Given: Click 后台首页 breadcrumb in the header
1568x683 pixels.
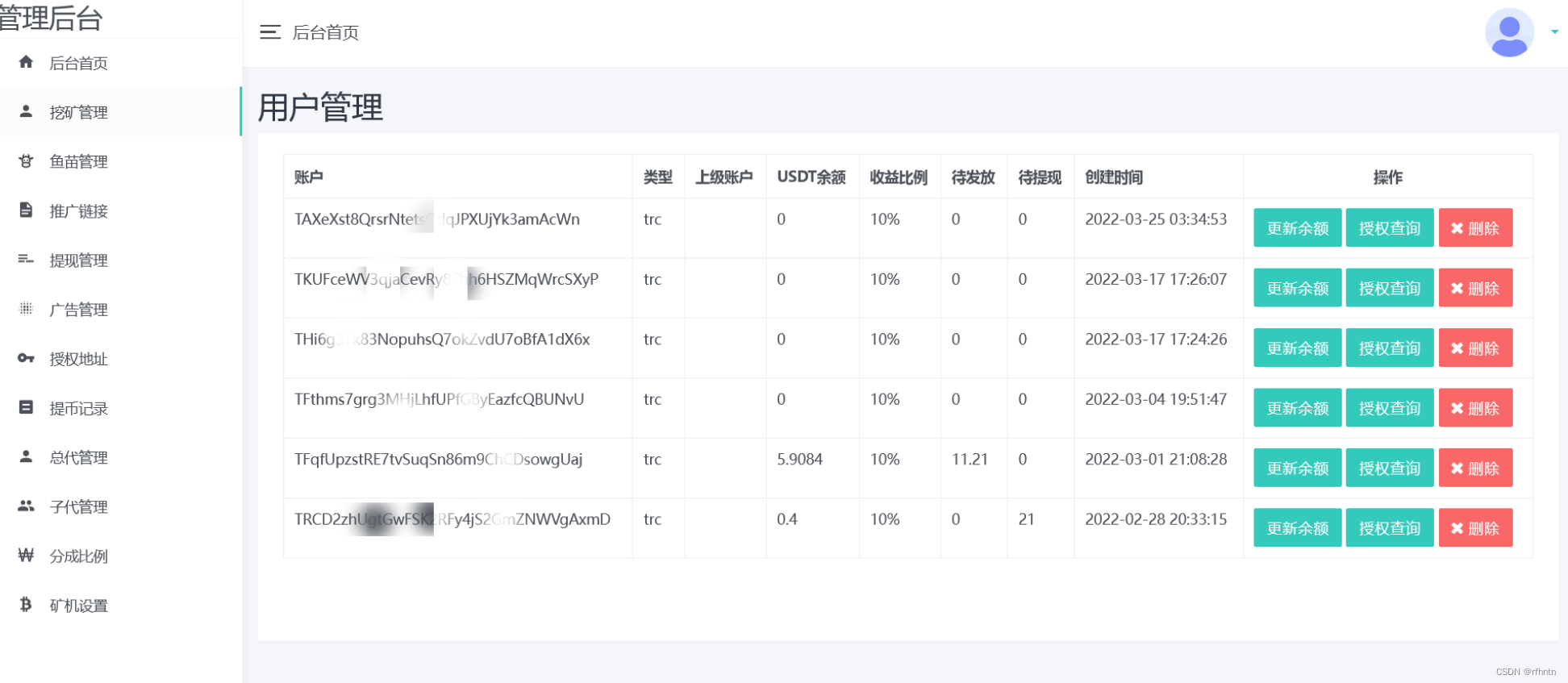Looking at the screenshot, I should 325,32.
